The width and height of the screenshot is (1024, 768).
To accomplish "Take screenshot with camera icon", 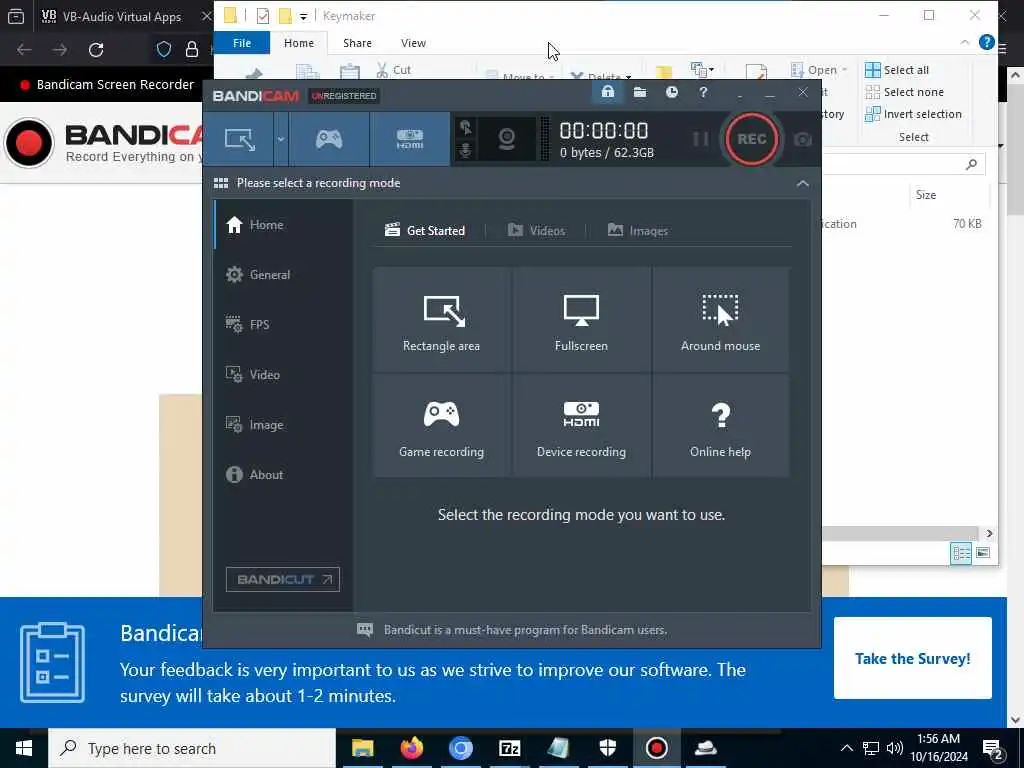I will click(803, 140).
